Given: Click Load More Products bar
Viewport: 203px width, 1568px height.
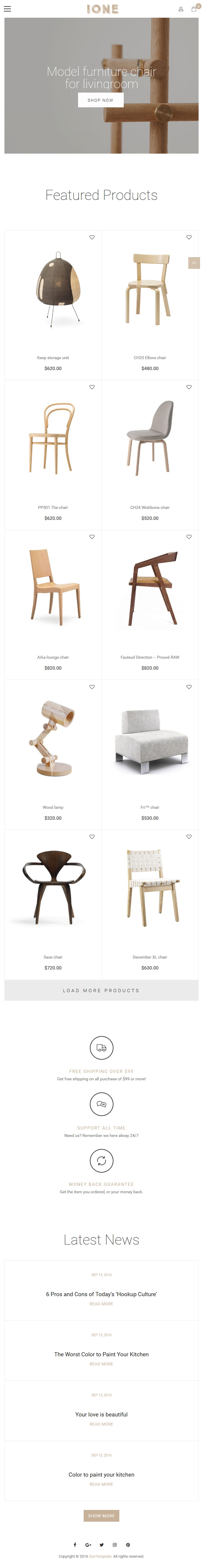Looking at the screenshot, I should tap(101, 990).
